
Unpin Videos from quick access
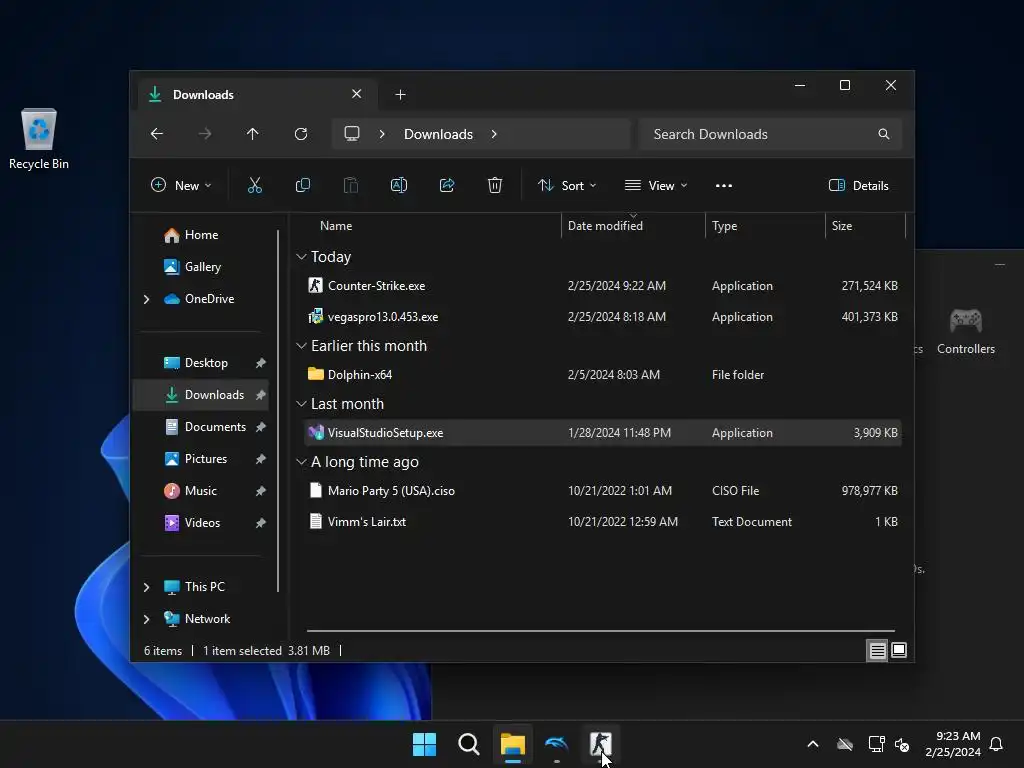click(261, 523)
